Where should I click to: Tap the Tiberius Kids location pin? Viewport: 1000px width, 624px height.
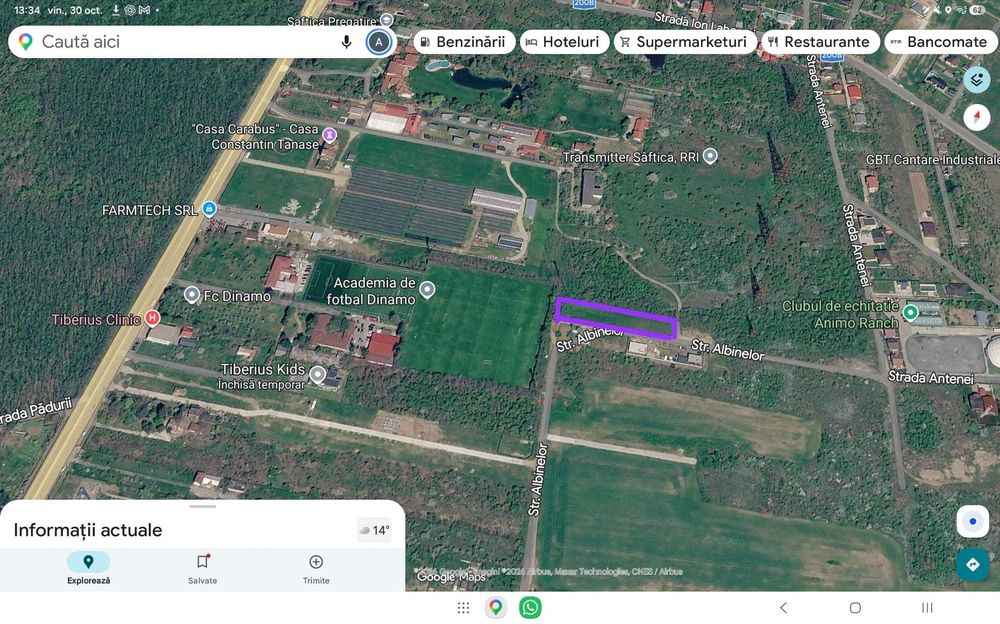(317, 374)
